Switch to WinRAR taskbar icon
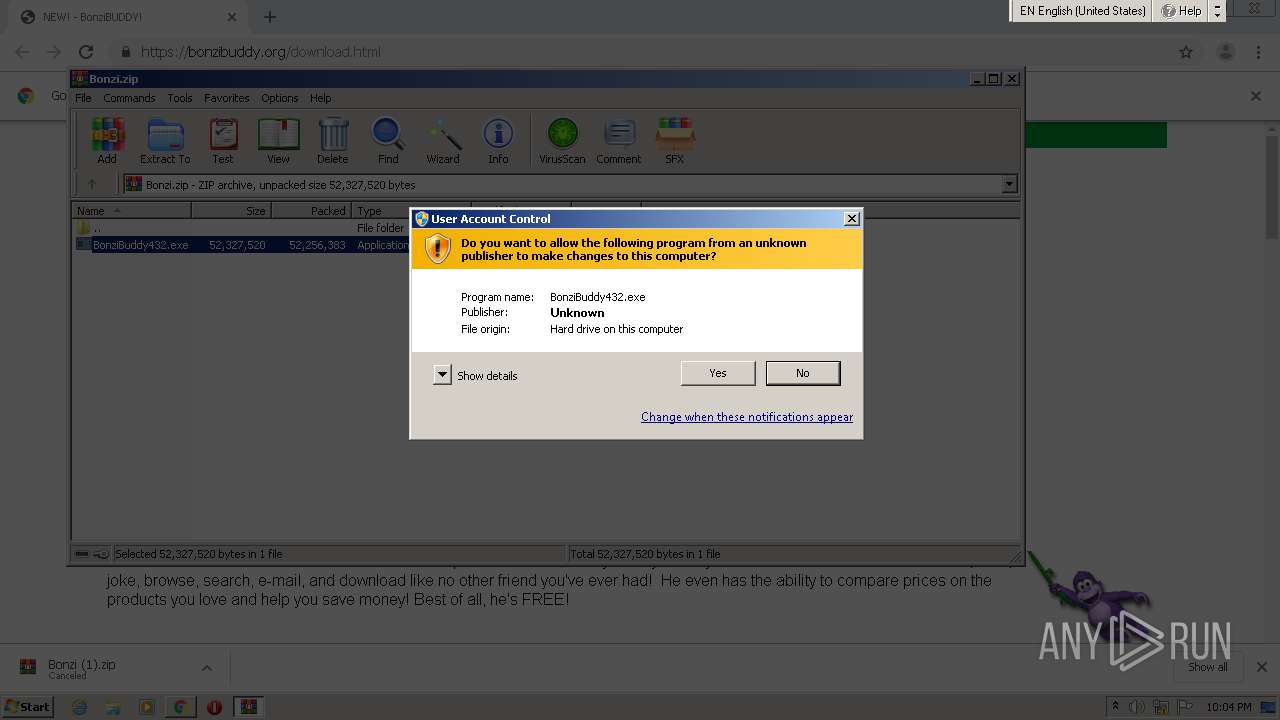Screen dimensions: 1280x720 (249, 707)
